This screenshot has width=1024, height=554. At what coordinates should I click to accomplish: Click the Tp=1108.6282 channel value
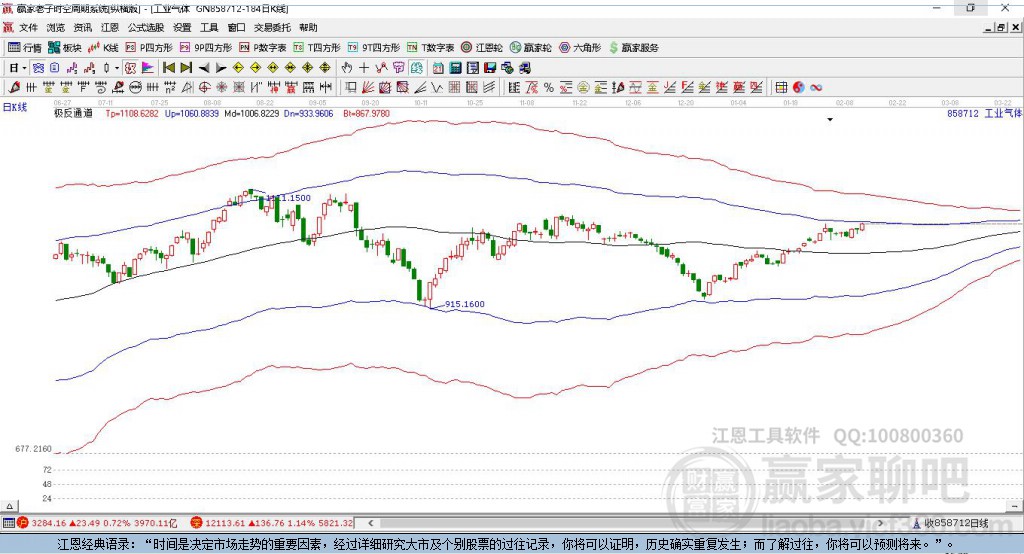pyautogui.click(x=132, y=114)
